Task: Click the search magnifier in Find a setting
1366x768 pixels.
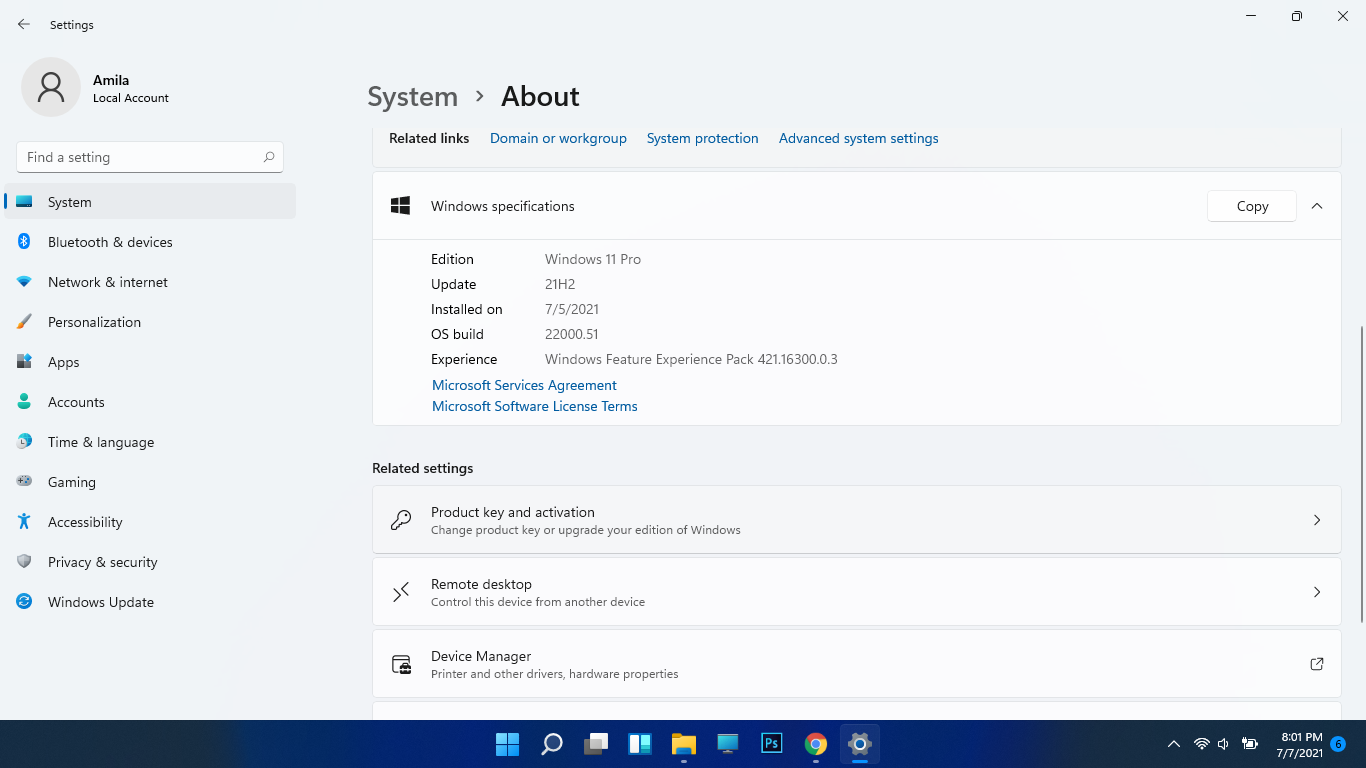Action: pyautogui.click(x=269, y=157)
